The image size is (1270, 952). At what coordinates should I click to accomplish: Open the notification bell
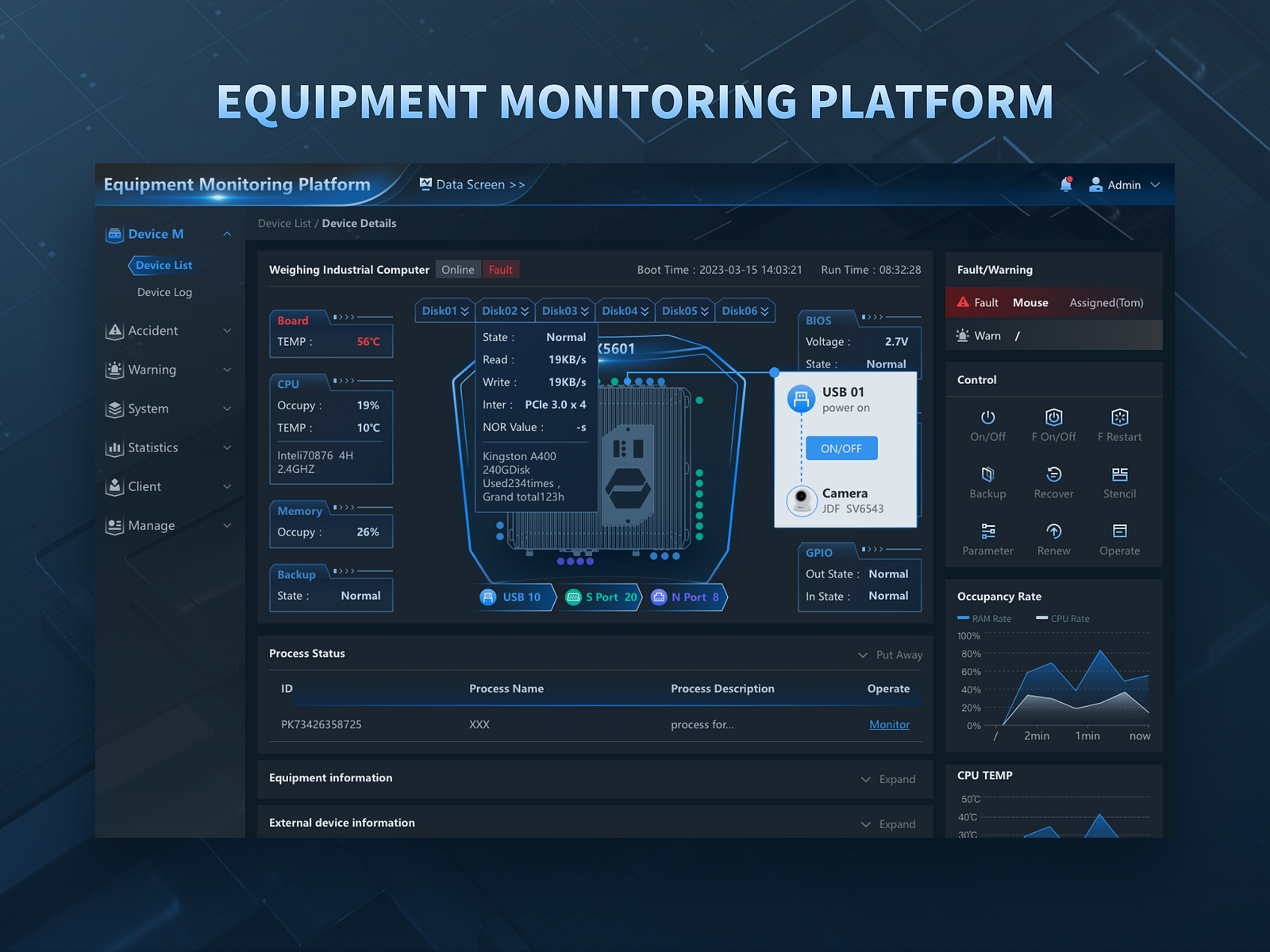click(1066, 184)
